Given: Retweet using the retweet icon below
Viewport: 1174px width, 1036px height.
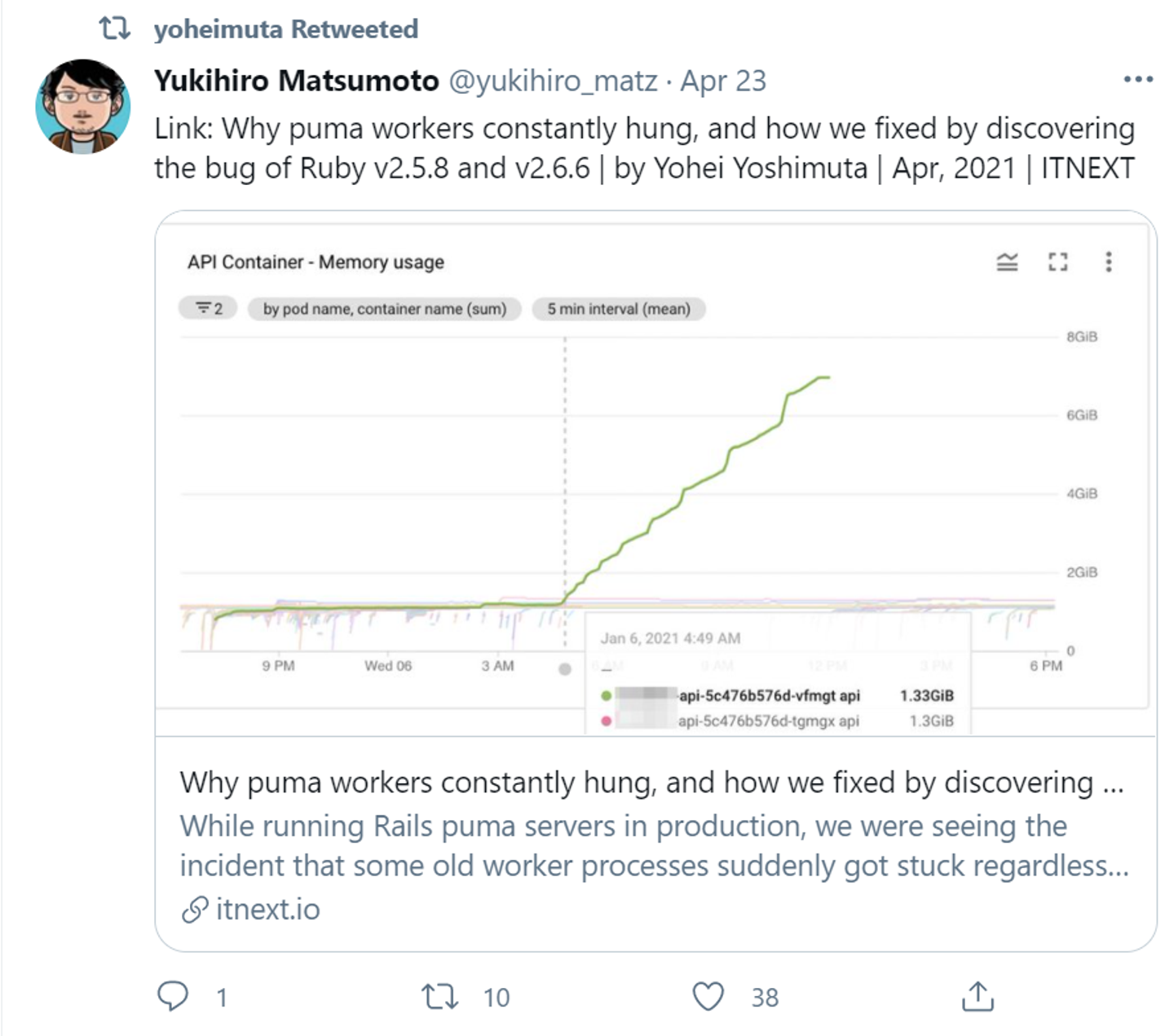Looking at the screenshot, I should click(439, 996).
